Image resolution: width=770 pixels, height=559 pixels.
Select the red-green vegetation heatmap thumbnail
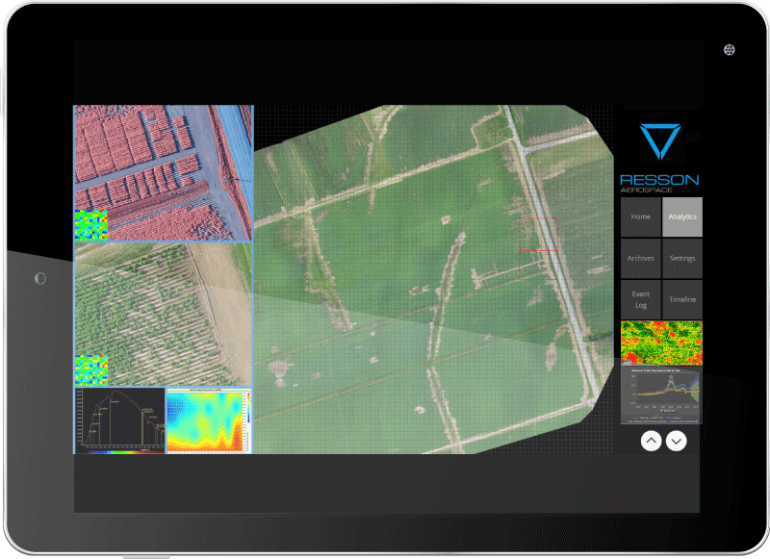point(661,342)
